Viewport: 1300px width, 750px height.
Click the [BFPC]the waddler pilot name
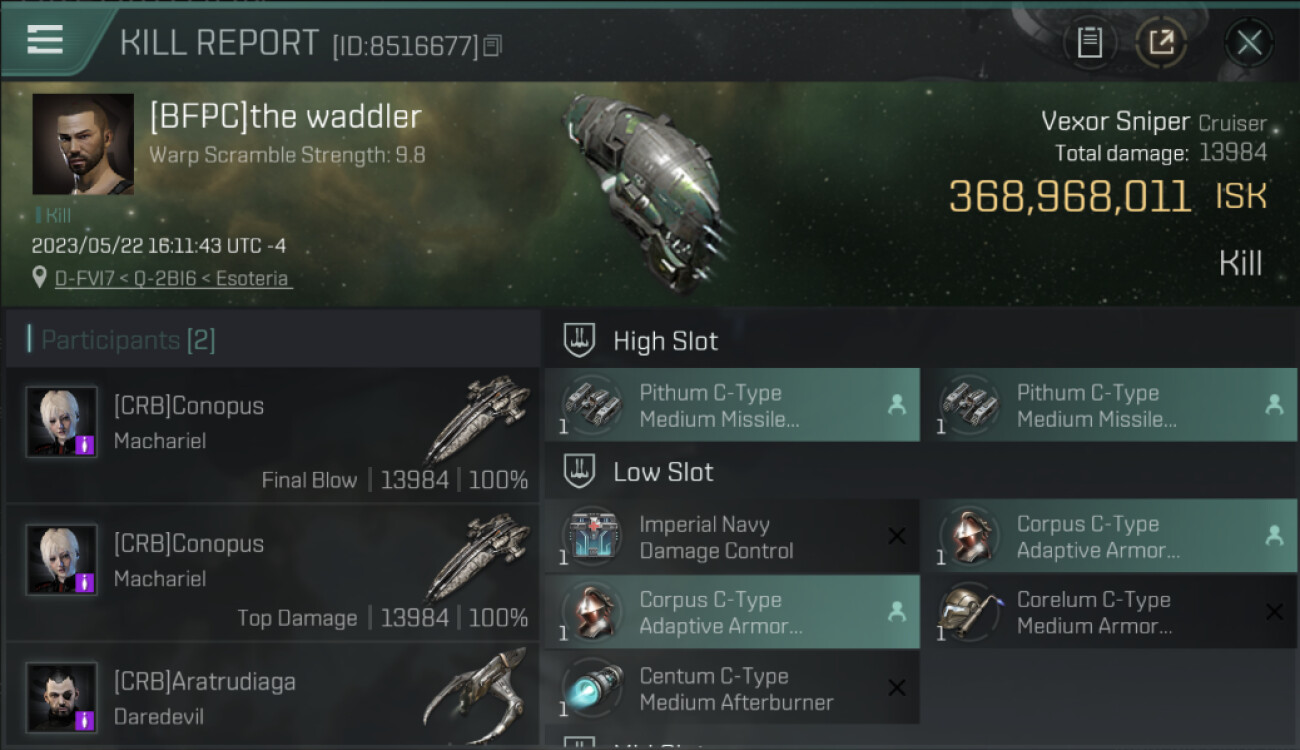(x=285, y=117)
